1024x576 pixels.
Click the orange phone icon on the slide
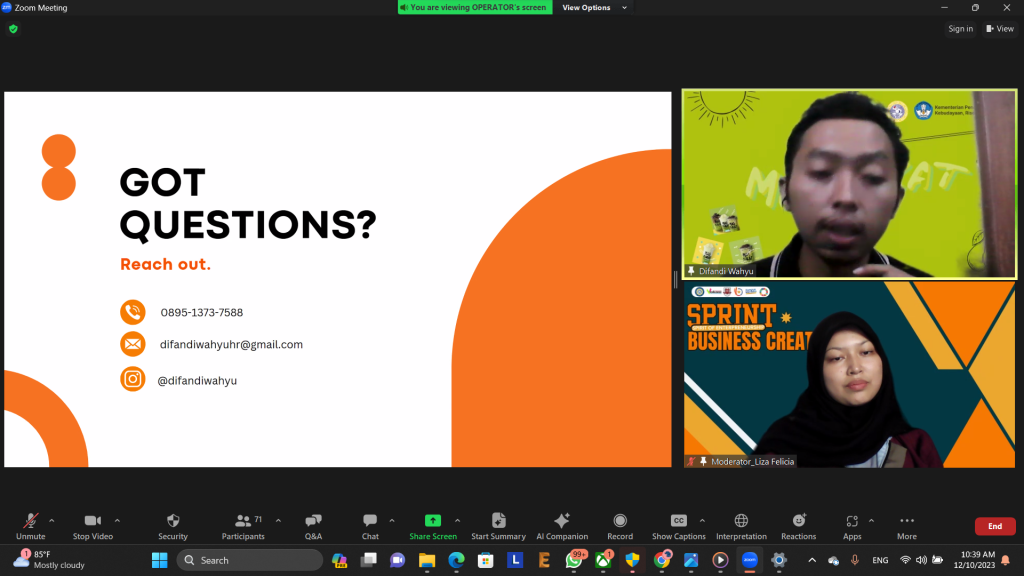(x=133, y=312)
